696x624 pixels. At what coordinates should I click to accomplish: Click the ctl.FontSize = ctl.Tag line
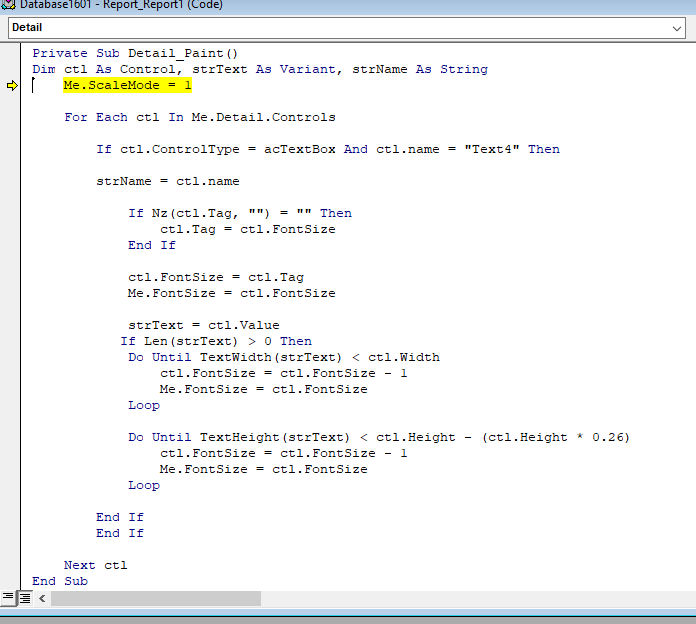pos(216,277)
